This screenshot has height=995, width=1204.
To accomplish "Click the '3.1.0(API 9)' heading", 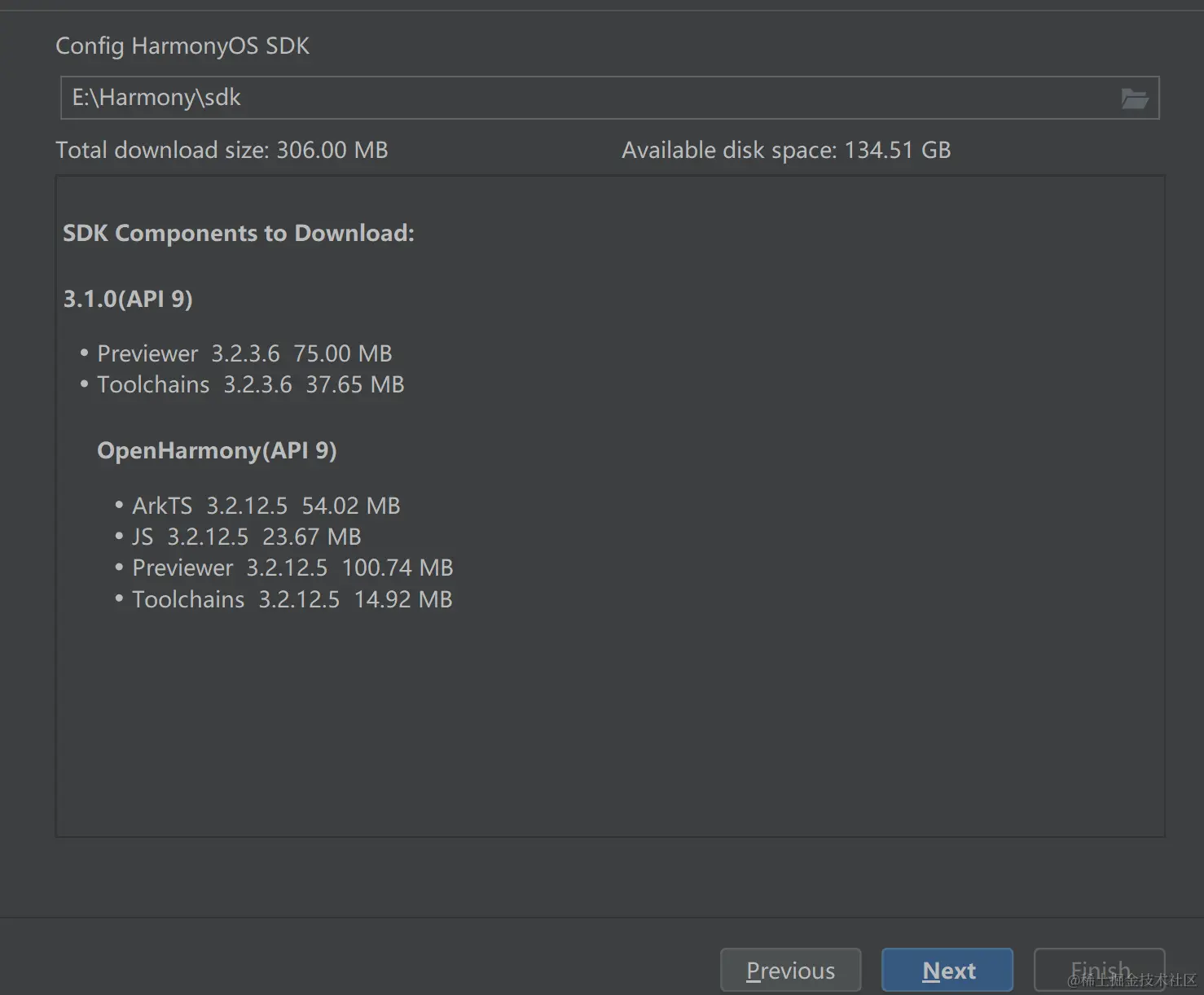I will coord(128,299).
